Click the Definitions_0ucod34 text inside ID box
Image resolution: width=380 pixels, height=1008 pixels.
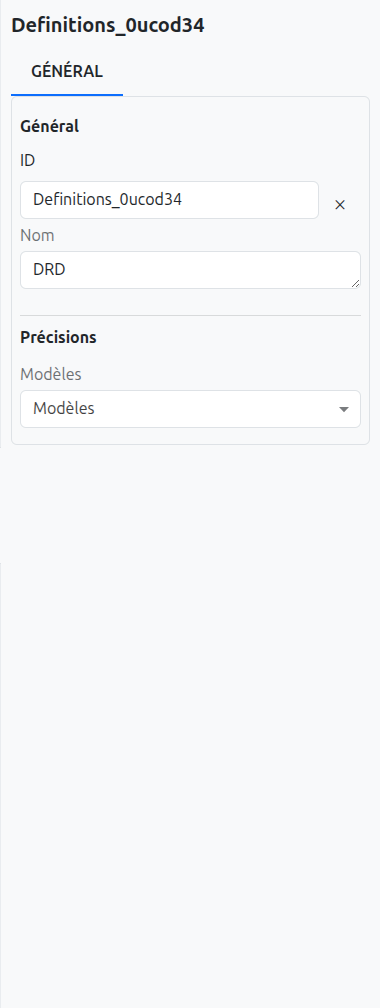click(107, 200)
